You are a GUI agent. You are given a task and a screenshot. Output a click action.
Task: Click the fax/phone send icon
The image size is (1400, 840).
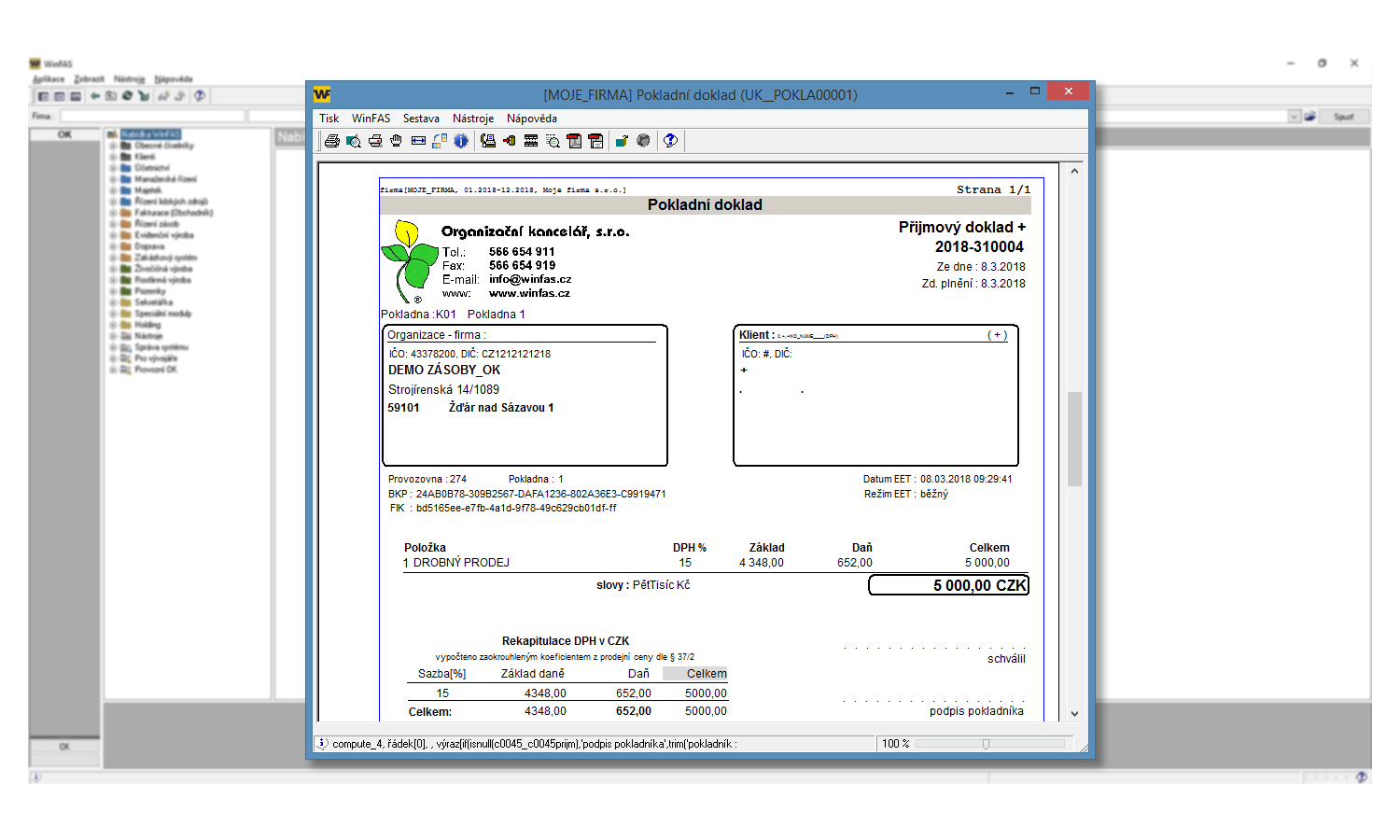[x=487, y=141]
